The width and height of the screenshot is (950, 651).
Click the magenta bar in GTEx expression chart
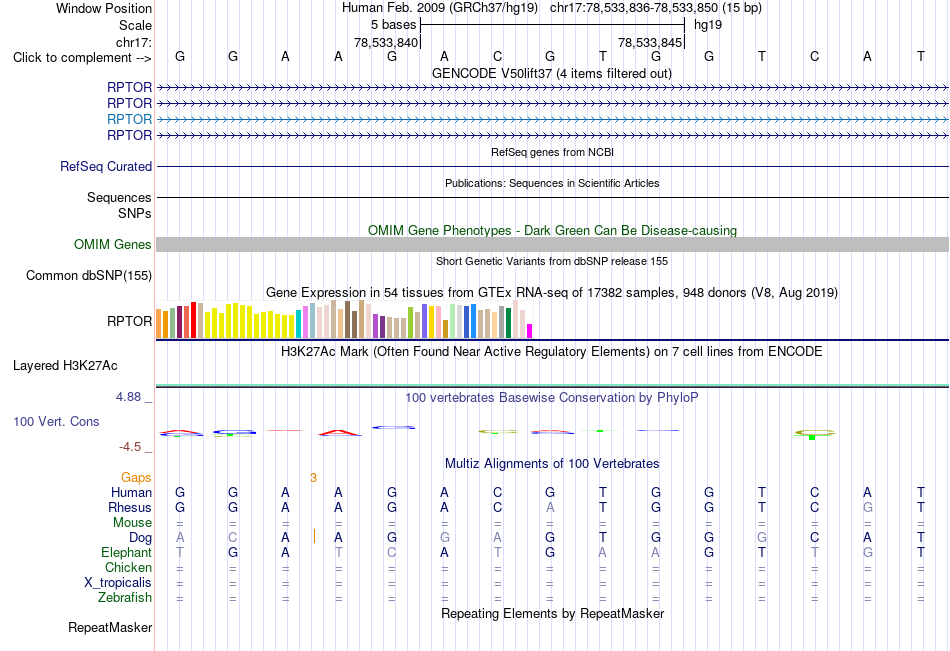pos(530,331)
